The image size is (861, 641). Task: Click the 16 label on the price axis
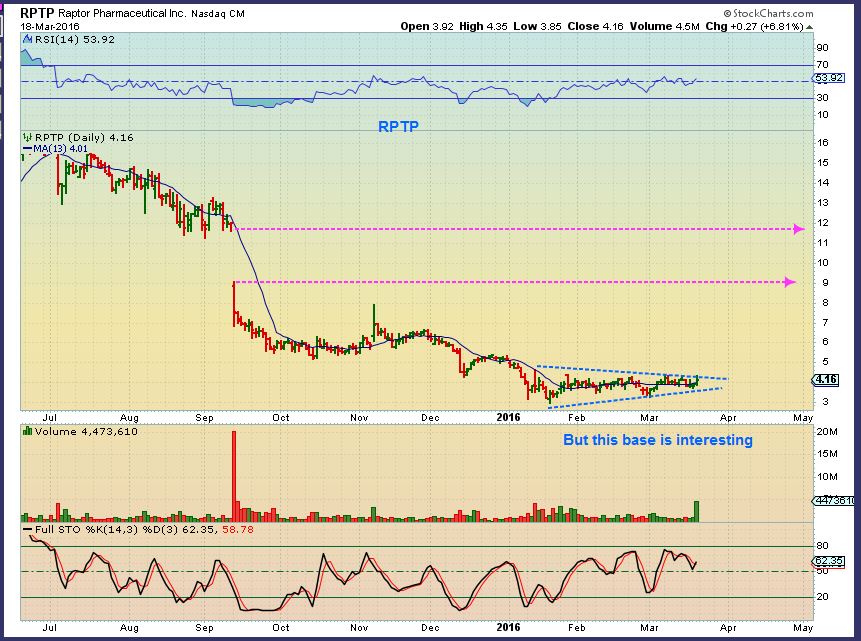click(823, 143)
